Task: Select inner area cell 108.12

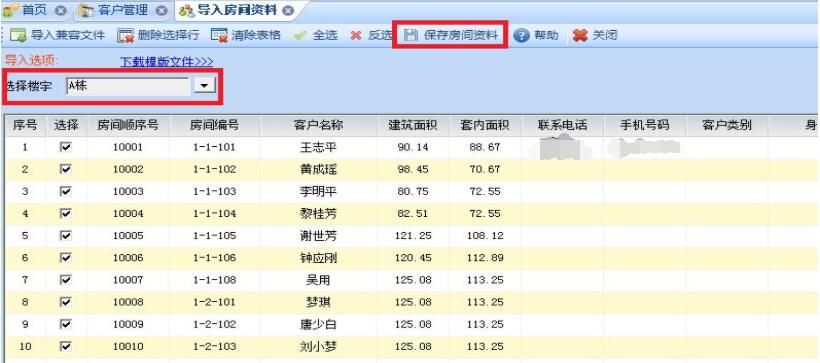Action: click(485, 236)
